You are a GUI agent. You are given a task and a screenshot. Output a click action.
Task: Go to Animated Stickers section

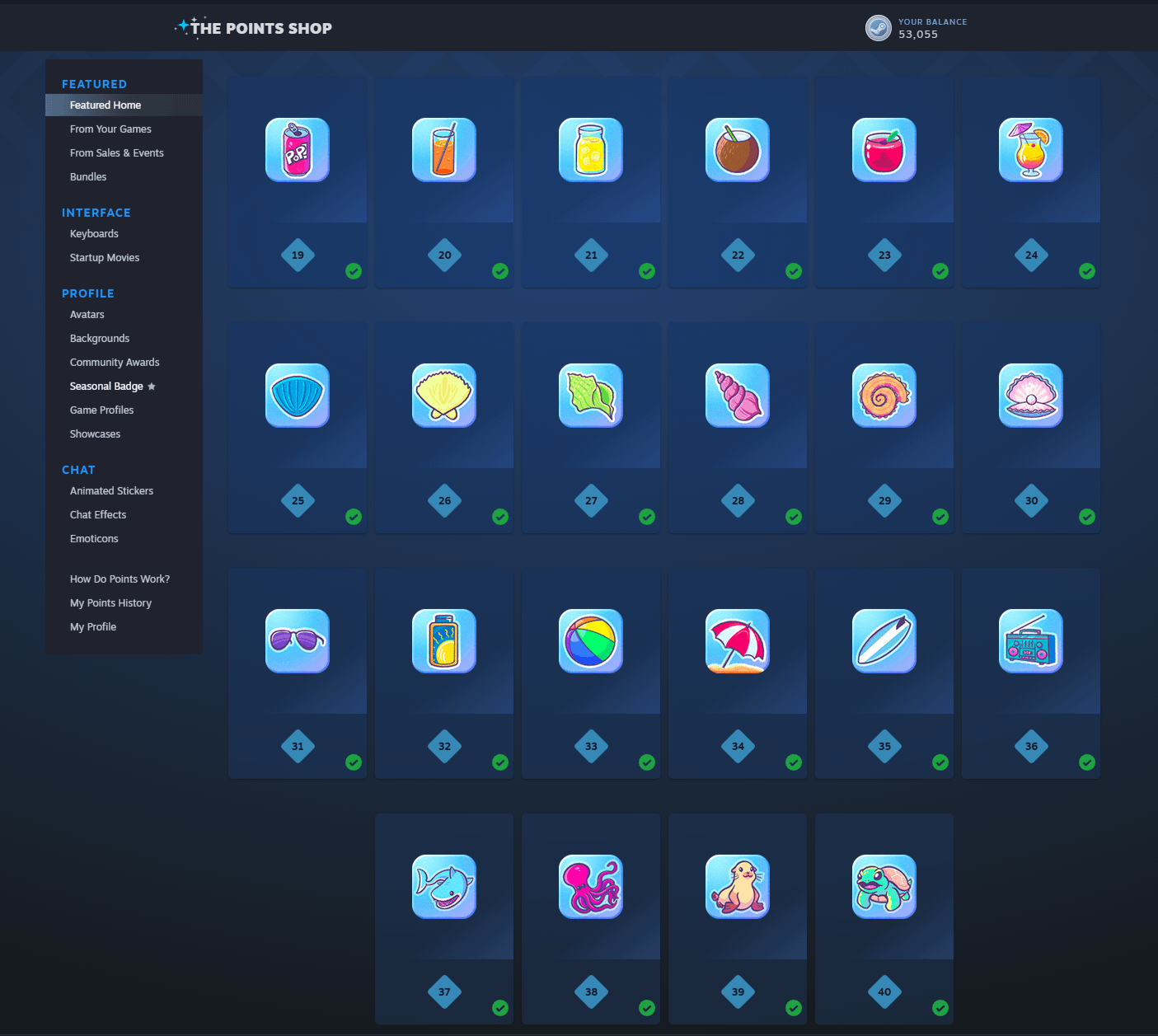[x=111, y=491]
